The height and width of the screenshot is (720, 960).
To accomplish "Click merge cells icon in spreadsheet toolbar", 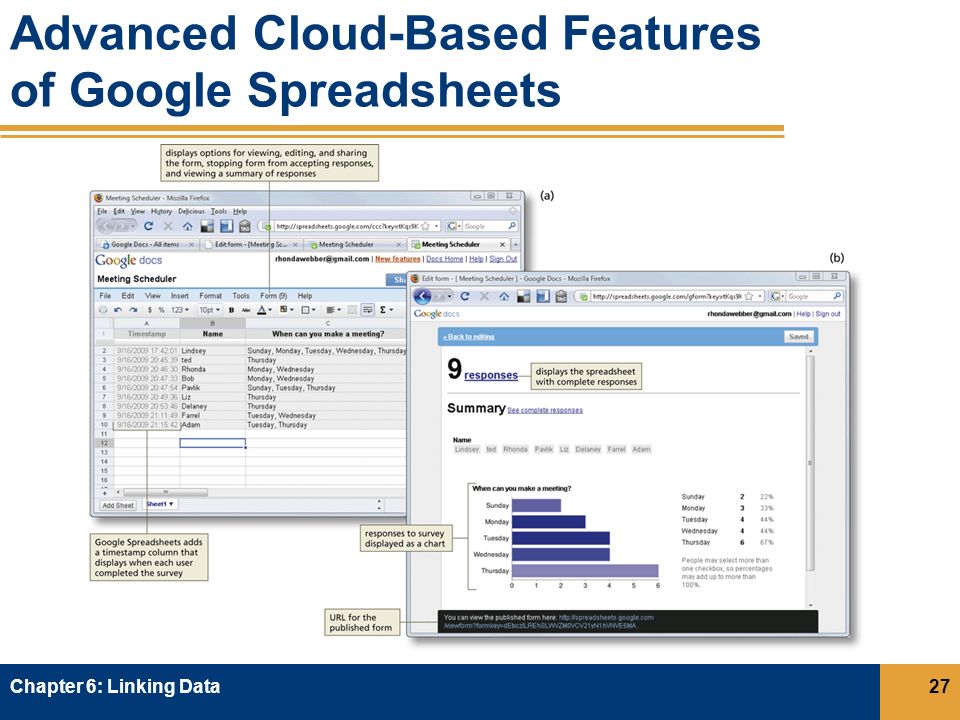I will 352,310.
